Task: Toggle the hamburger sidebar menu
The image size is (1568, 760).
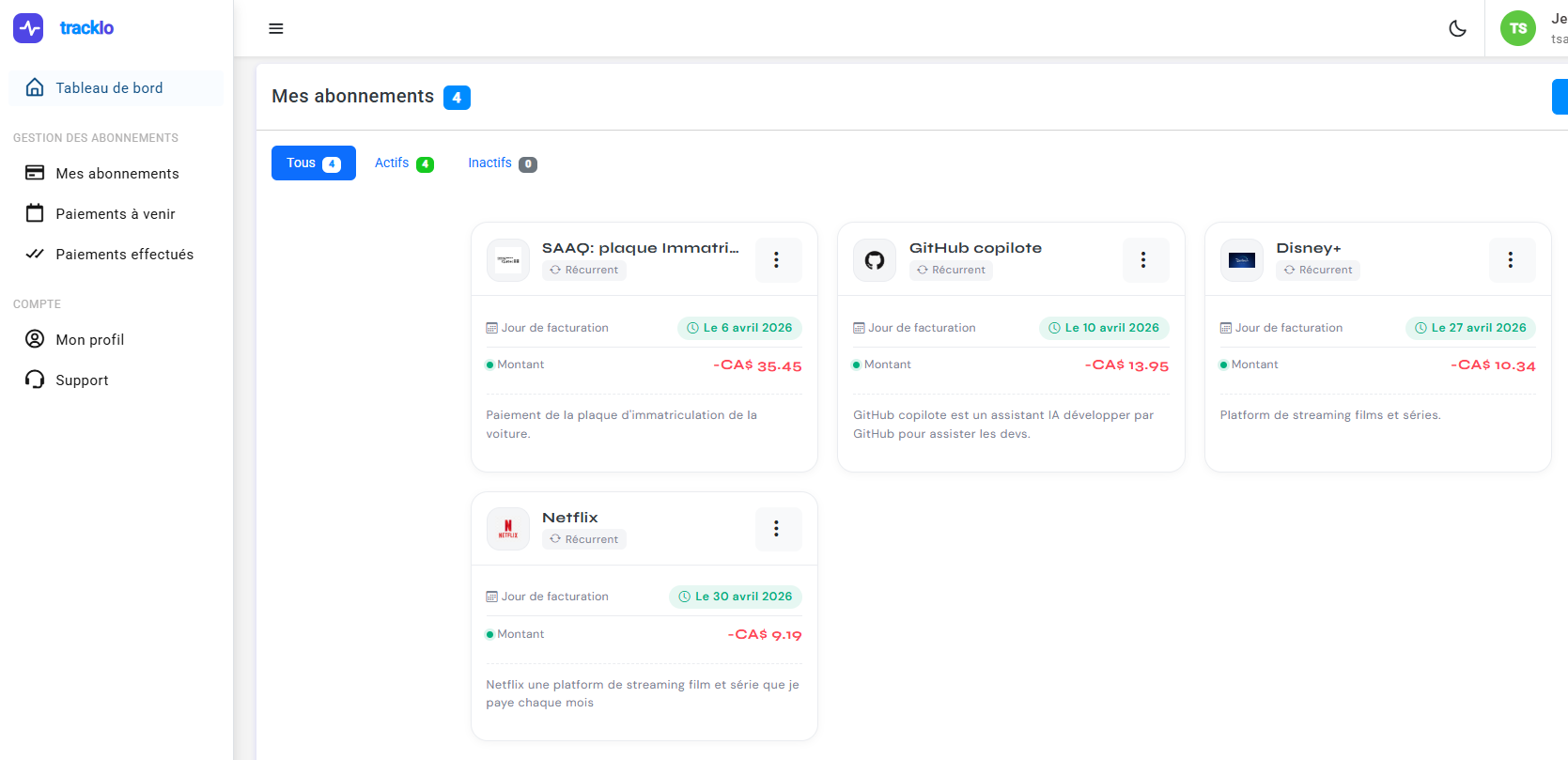Action: pos(276,28)
